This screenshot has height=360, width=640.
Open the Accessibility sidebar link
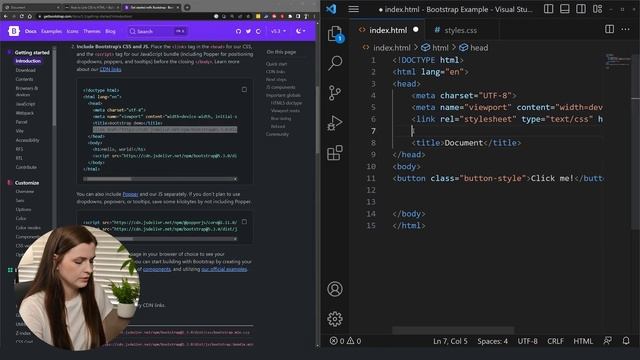(x=27, y=140)
